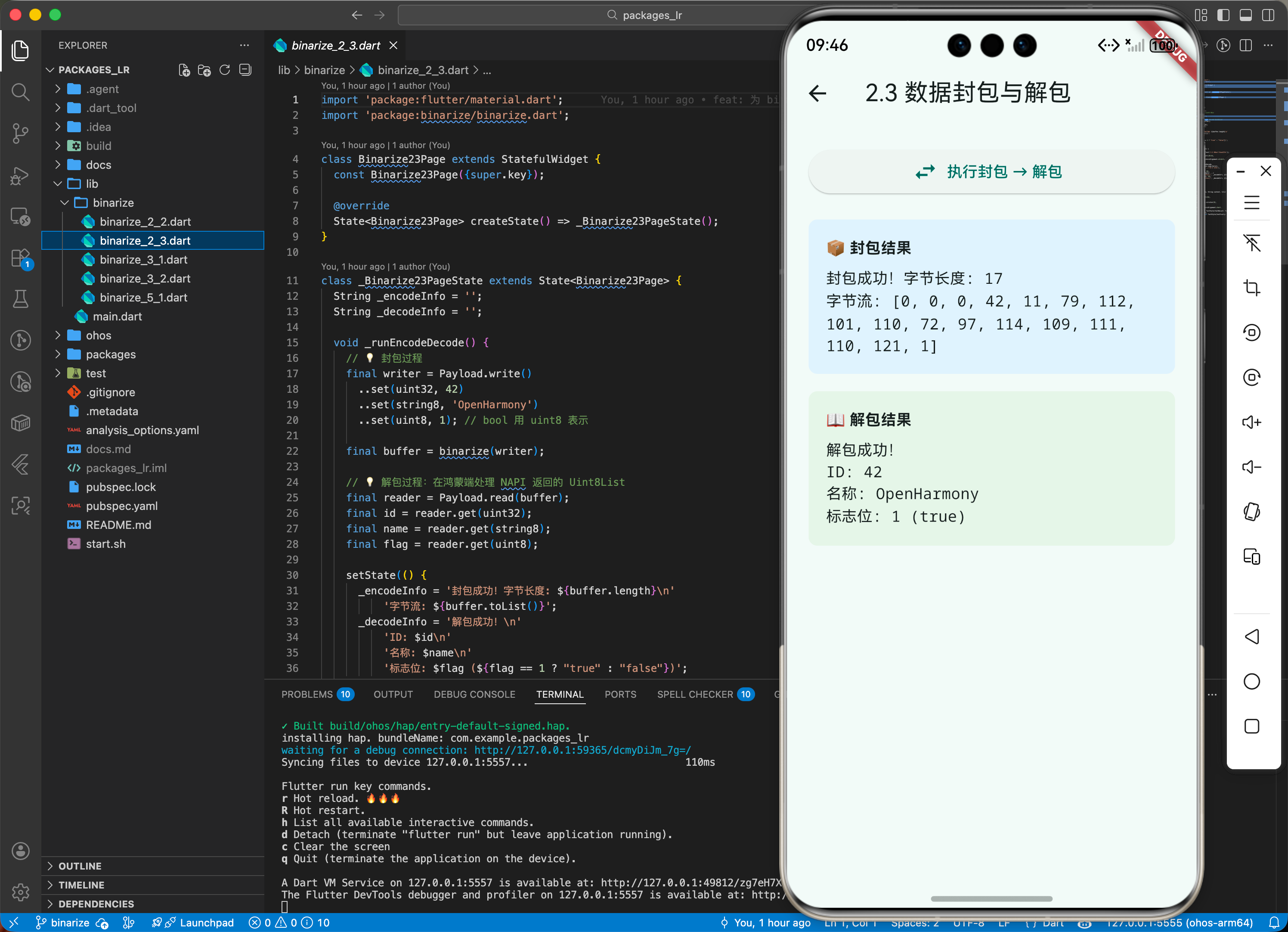The height and width of the screenshot is (932, 1288).
Task: Toggle the secondary side bar layout
Action: [1268, 16]
